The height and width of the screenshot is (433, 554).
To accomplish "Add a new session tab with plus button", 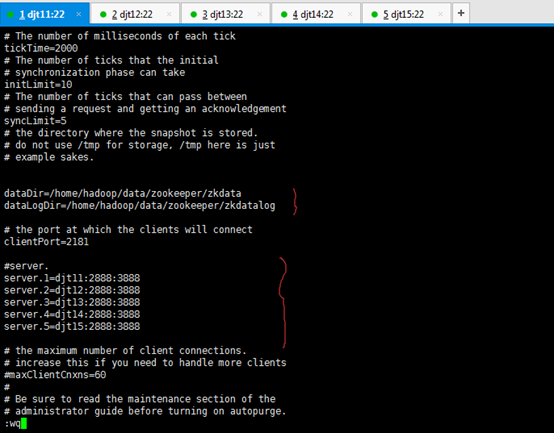I will 461,13.
